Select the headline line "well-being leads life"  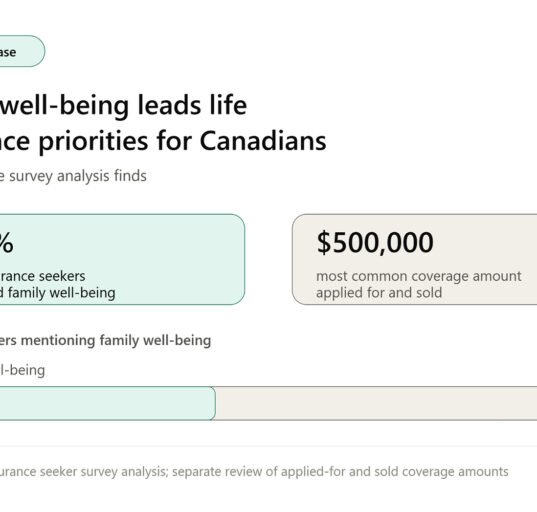tap(123, 105)
